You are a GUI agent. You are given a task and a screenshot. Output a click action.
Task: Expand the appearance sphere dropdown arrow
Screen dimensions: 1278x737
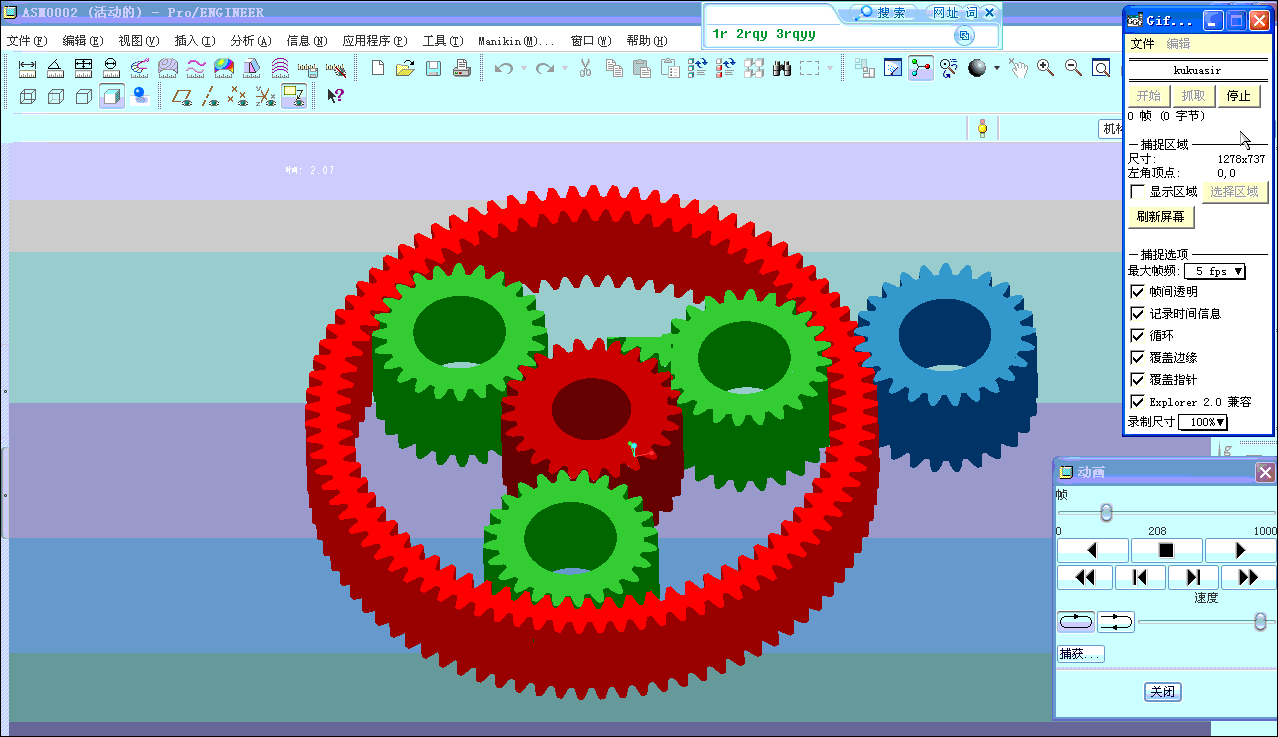point(997,68)
